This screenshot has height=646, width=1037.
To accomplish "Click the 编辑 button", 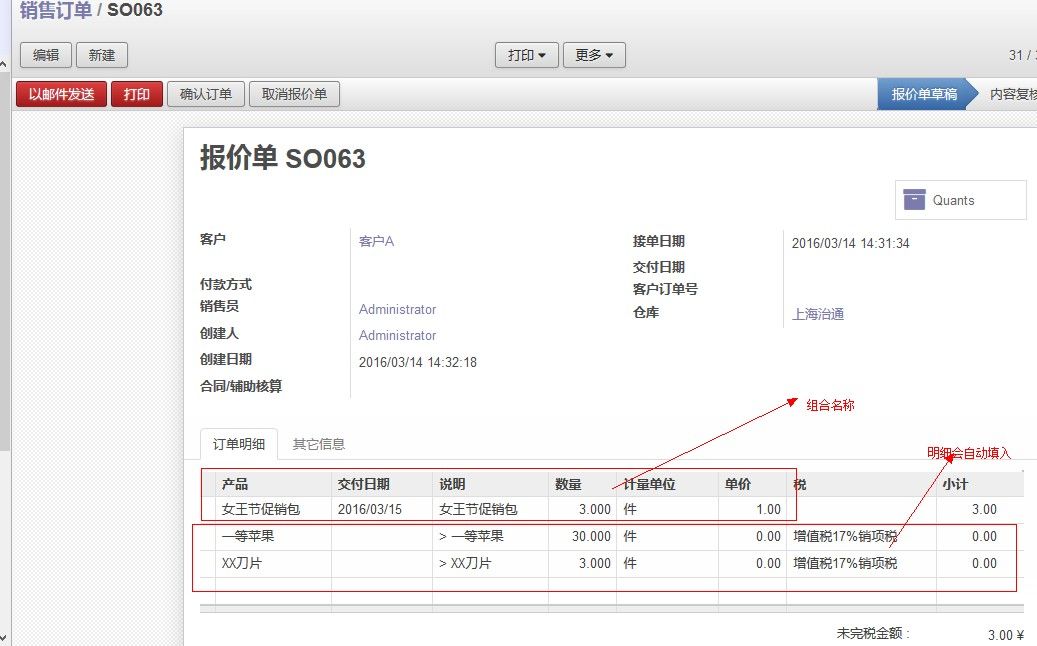I will 46,55.
